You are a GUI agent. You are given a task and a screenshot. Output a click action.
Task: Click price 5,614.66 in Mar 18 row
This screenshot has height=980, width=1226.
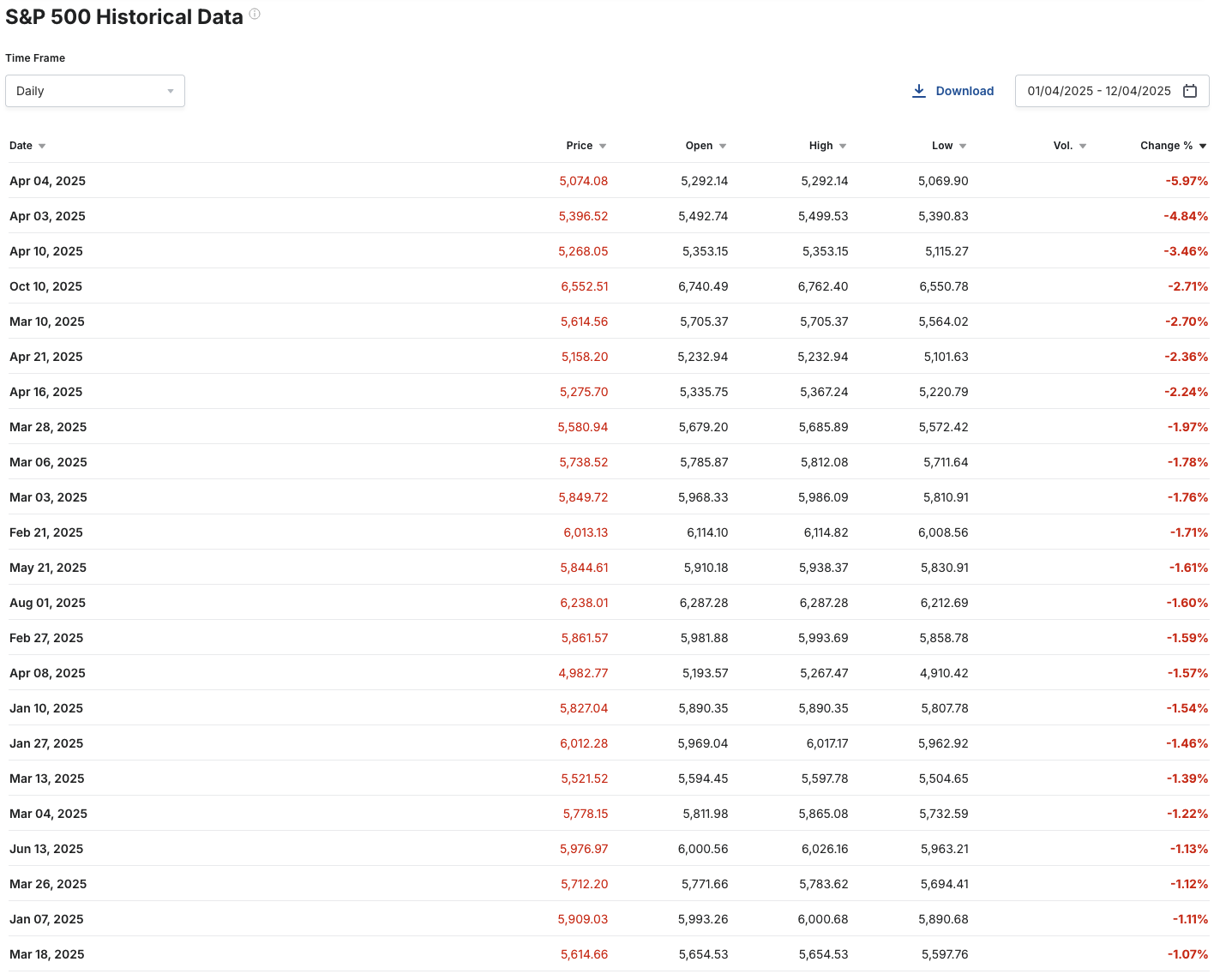(585, 954)
